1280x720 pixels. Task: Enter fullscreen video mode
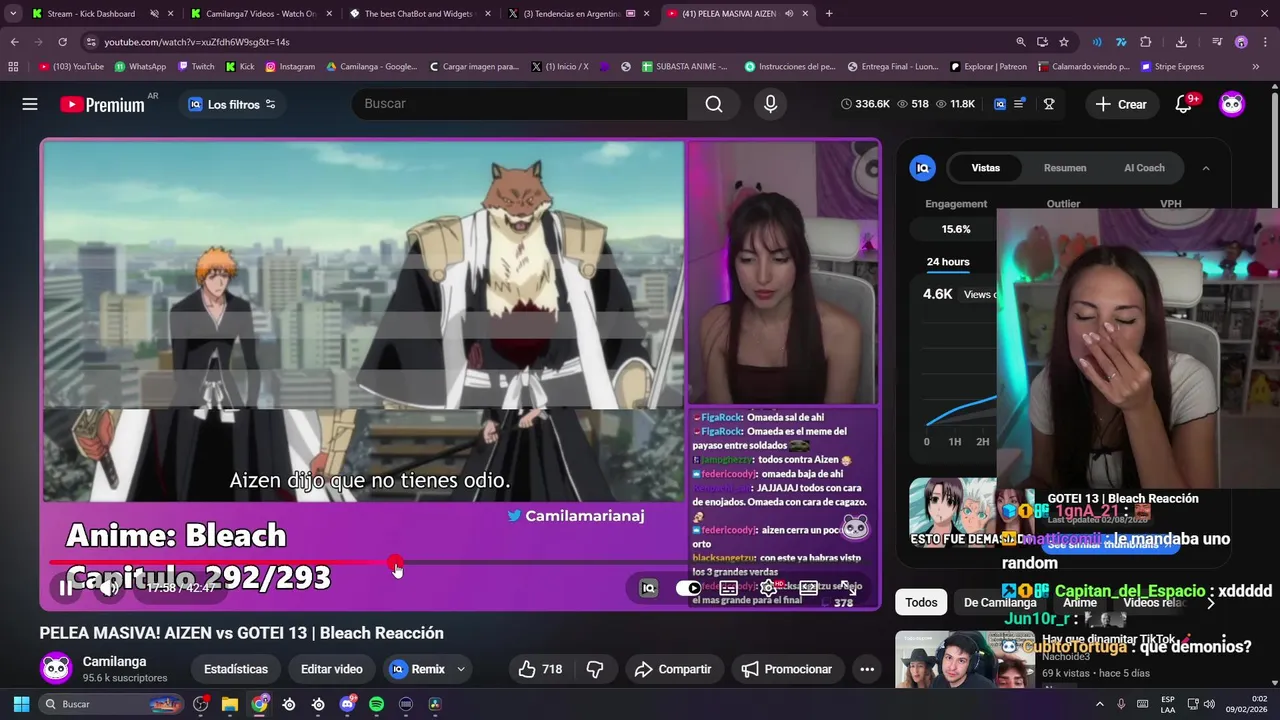point(848,588)
